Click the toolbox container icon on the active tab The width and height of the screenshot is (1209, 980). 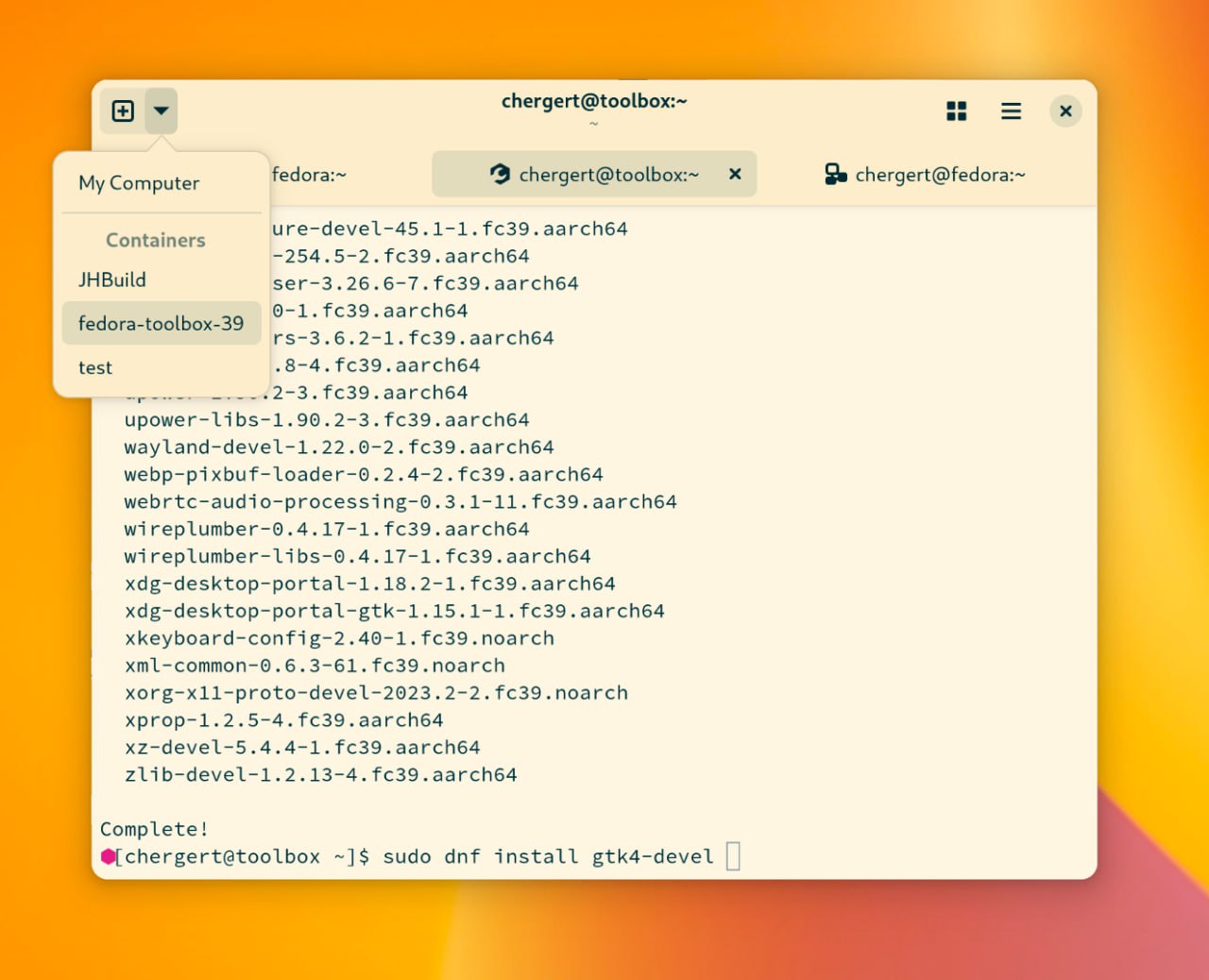[501, 174]
